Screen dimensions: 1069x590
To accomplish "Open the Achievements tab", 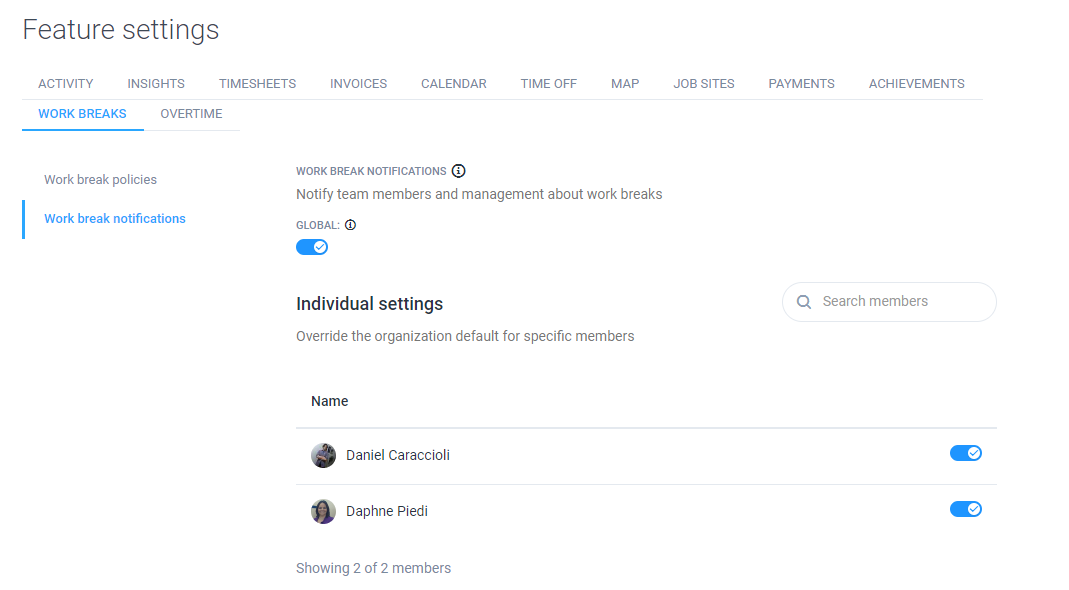I will click(916, 84).
